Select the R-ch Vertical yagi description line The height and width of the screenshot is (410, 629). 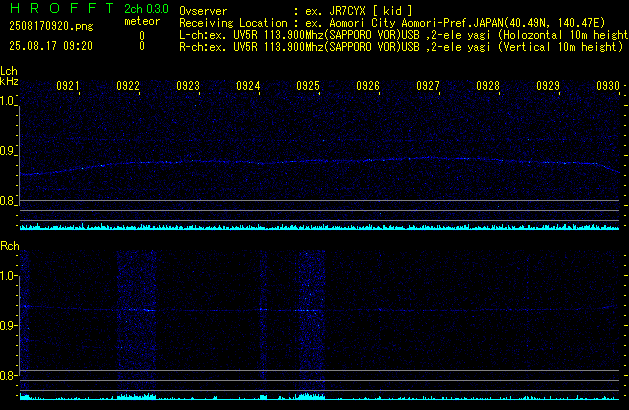pyautogui.click(x=401, y=47)
